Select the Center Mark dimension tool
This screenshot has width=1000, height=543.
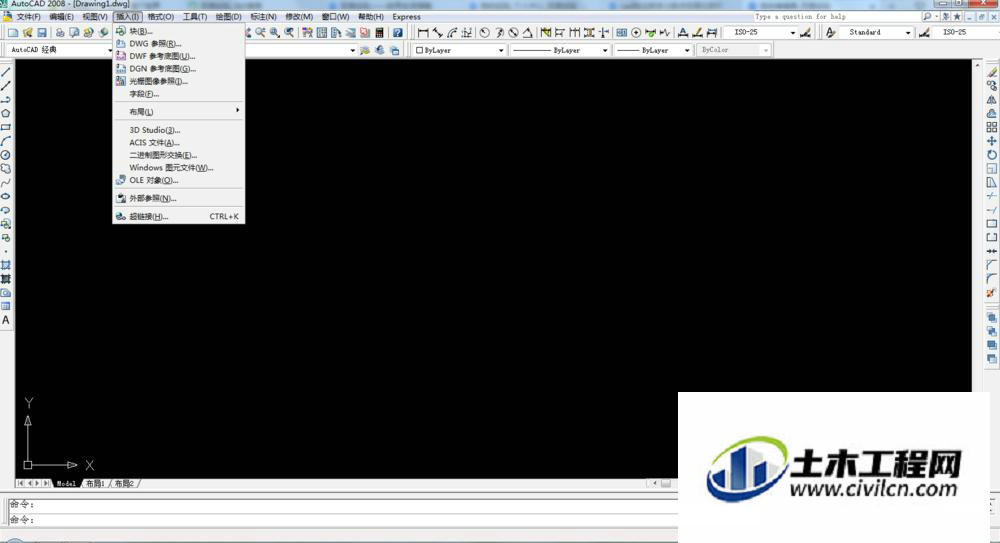pyautogui.click(x=636, y=32)
